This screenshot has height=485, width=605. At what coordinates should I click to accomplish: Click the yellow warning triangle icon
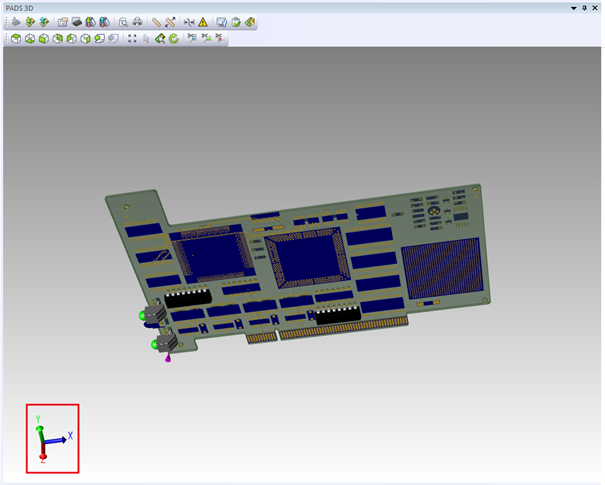(203, 22)
